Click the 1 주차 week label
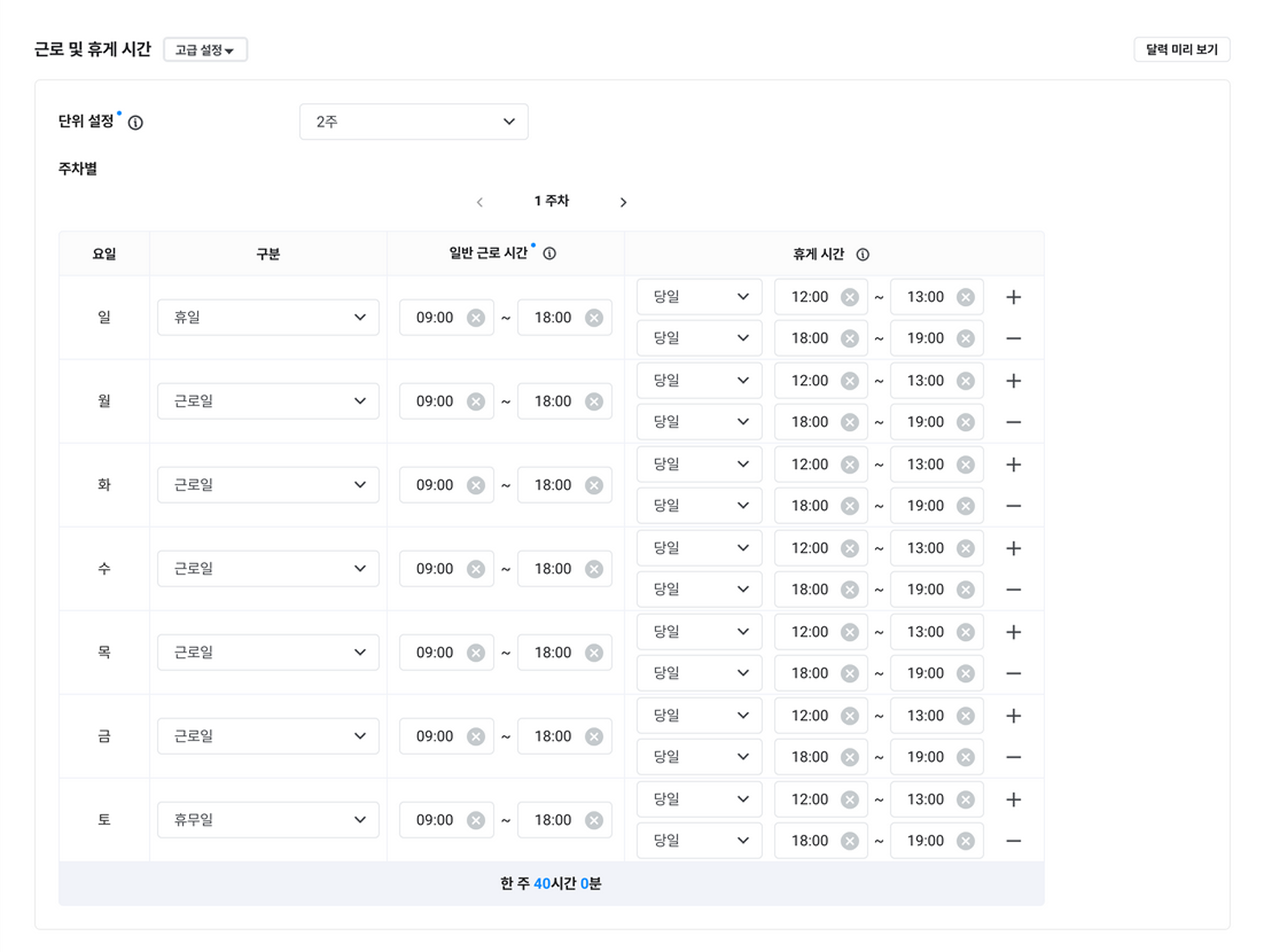The image size is (1264, 952). pyautogui.click(x=551, y=201)
